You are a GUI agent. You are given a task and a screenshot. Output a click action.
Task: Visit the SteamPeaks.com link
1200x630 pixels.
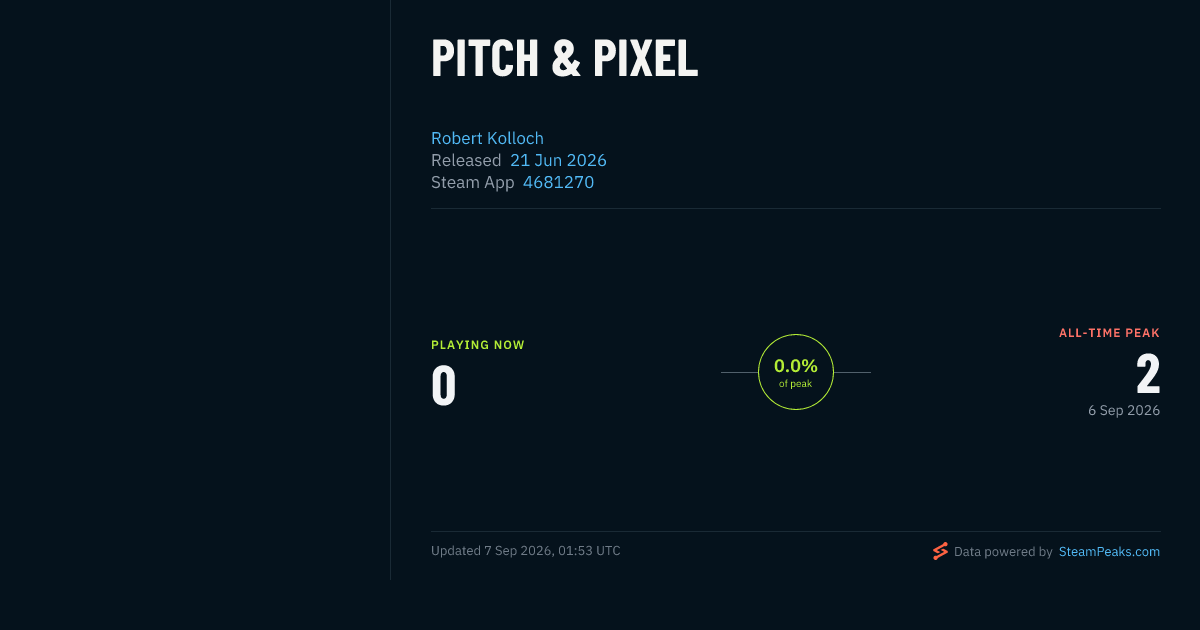pos(1109,551)
